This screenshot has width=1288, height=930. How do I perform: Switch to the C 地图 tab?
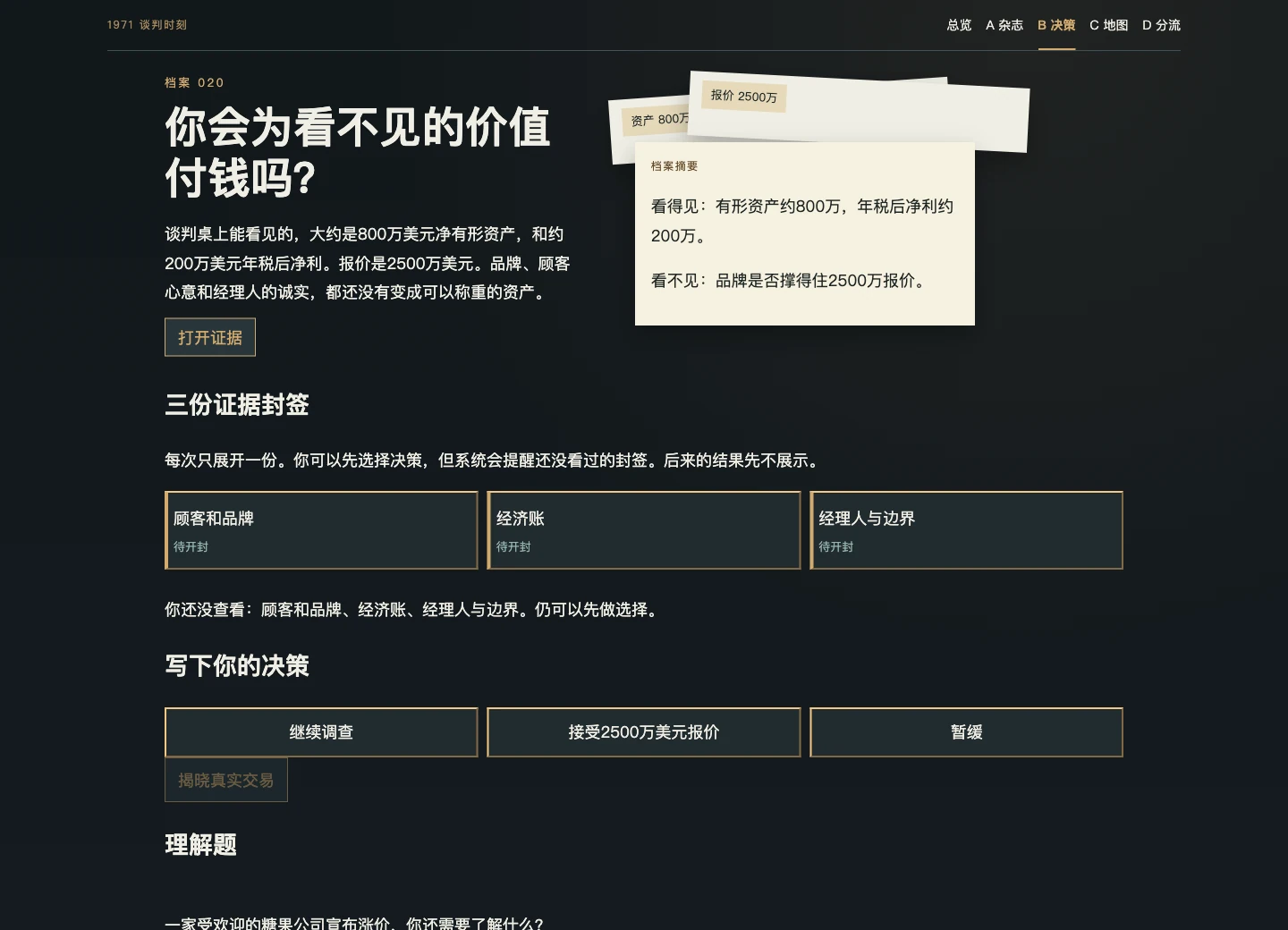1109,25
